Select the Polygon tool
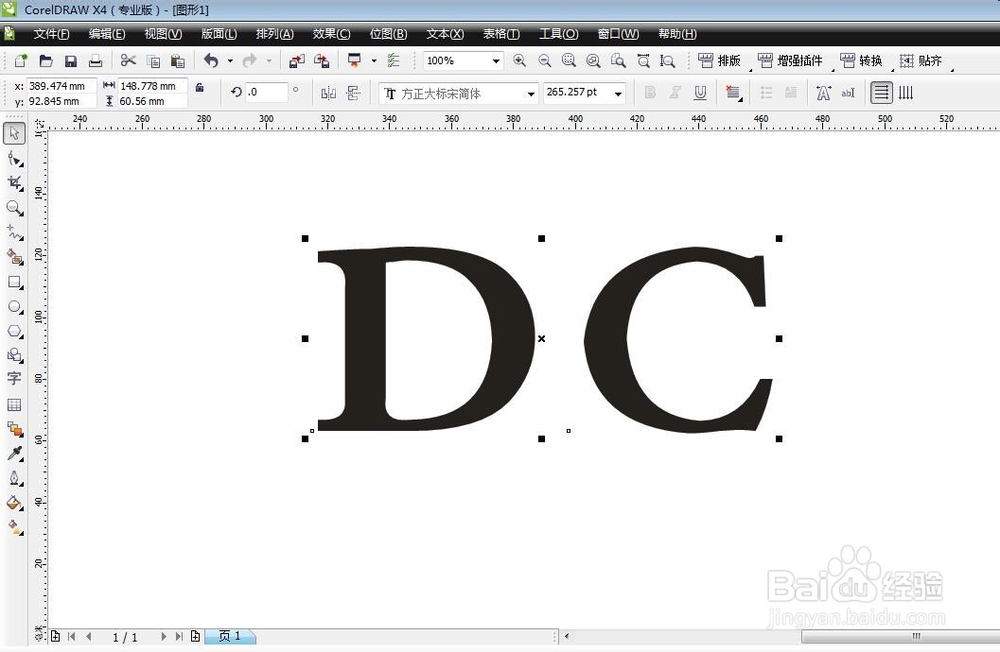Viewport: 1000px width, 652px height. point(15,332)
